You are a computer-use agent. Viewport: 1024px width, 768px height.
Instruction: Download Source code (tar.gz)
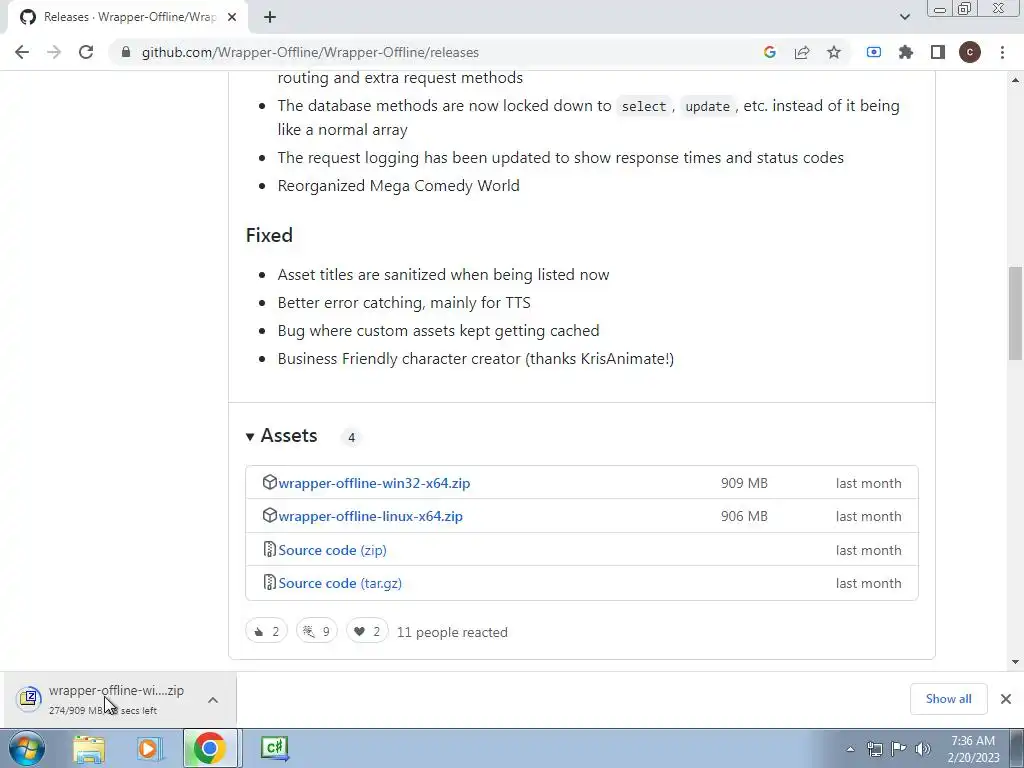[x=340, y=583]
